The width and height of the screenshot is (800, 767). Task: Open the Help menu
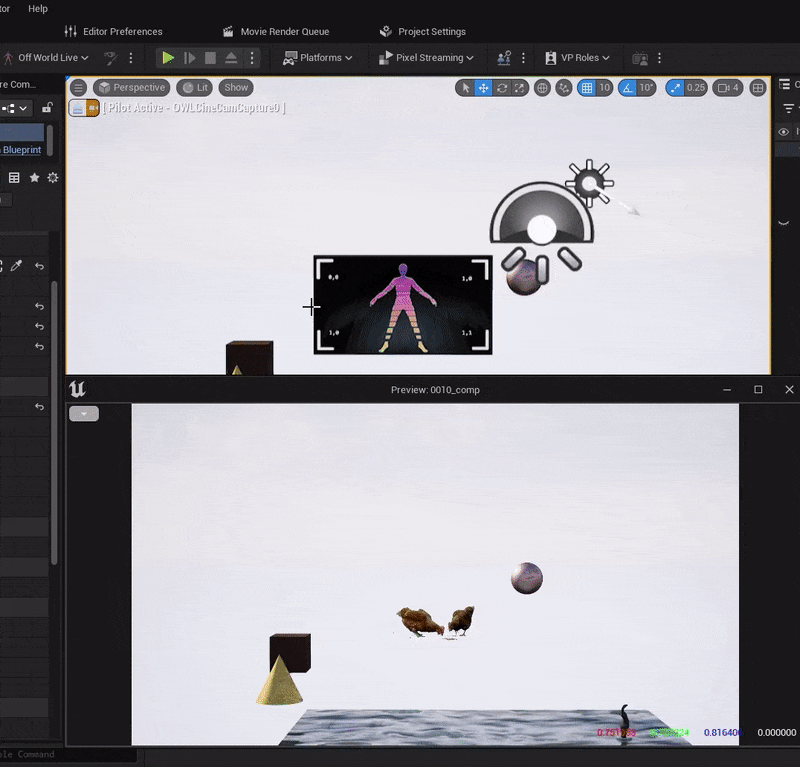pos(38,8)
